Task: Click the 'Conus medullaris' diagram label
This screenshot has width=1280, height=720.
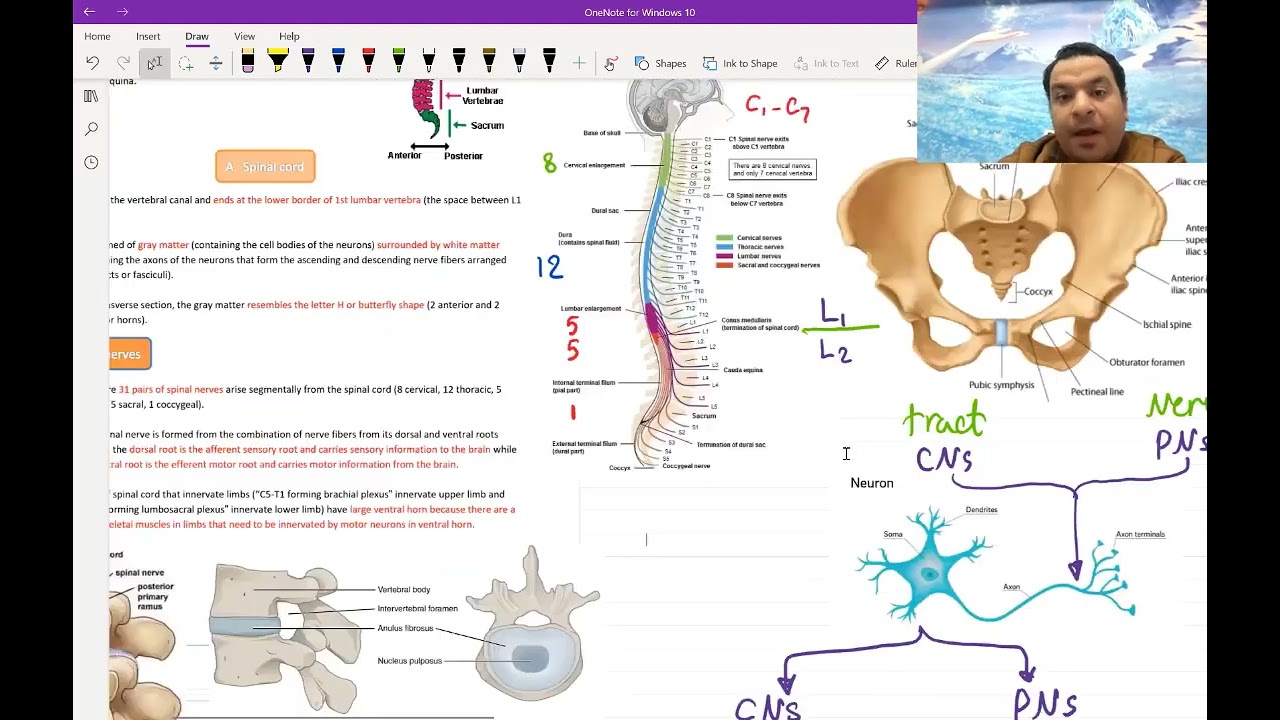Action: click(759, 324)
